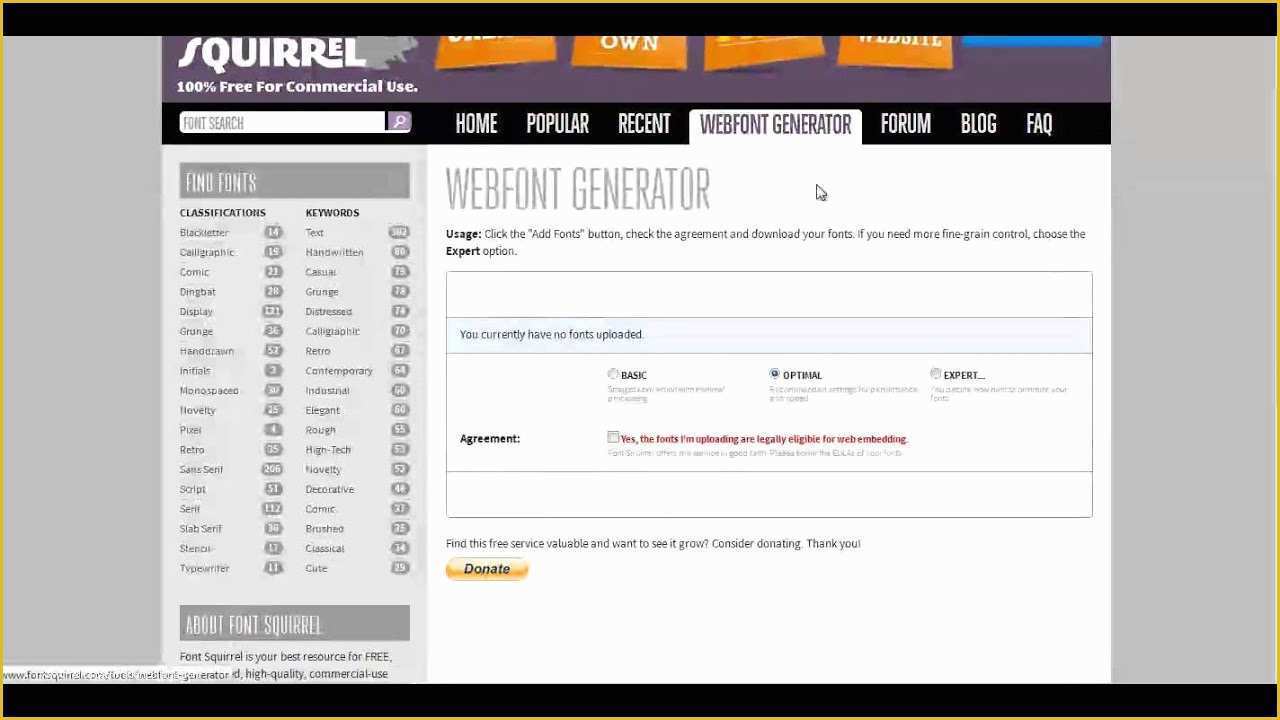This screenshot has height=720, width=1280.
Task: Open the Blackletter classification
Action: click(x=204, y=232)
